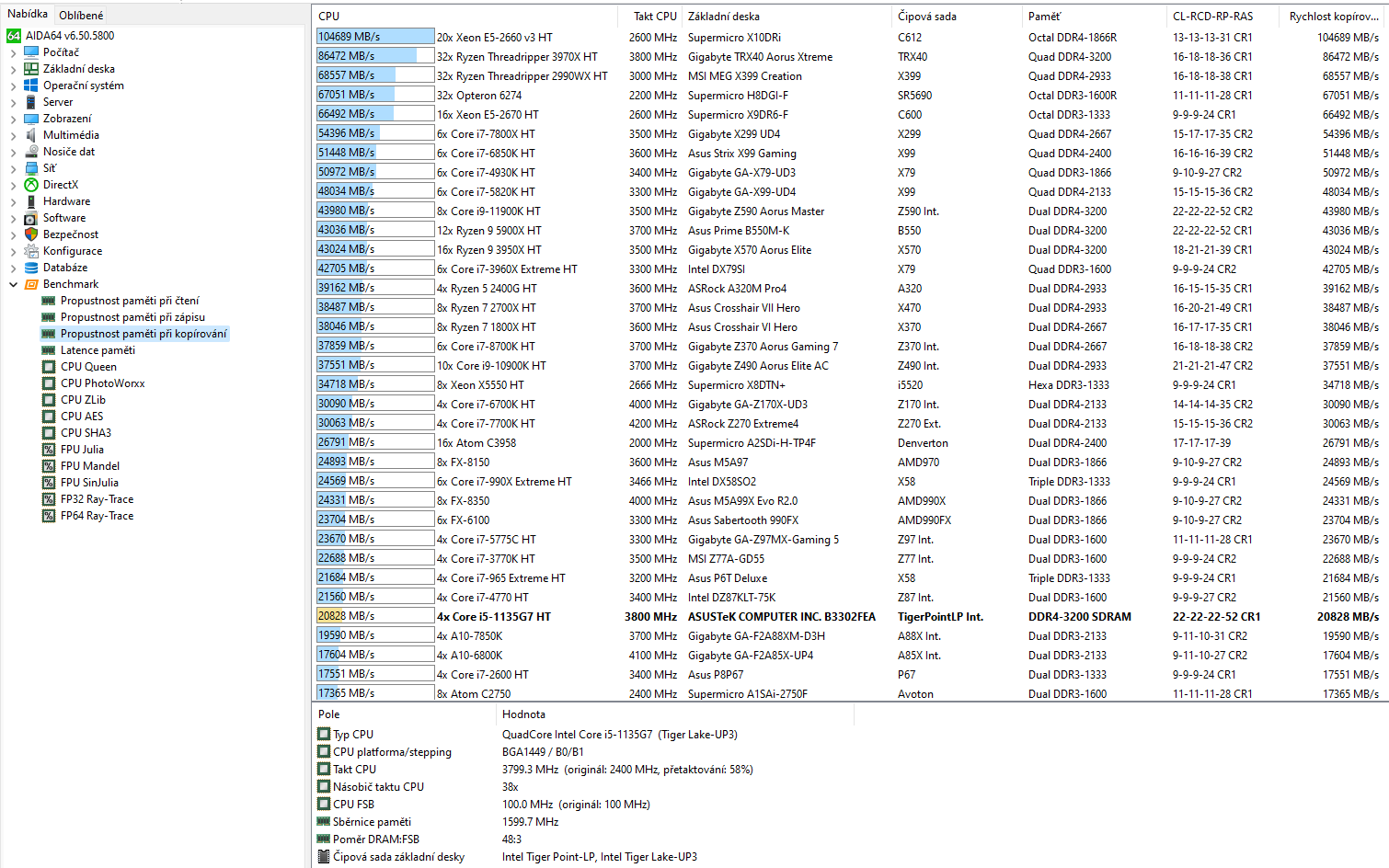Click the Nosiče dat storage icon
The image size is (1389, 868).
click(31, 152)
